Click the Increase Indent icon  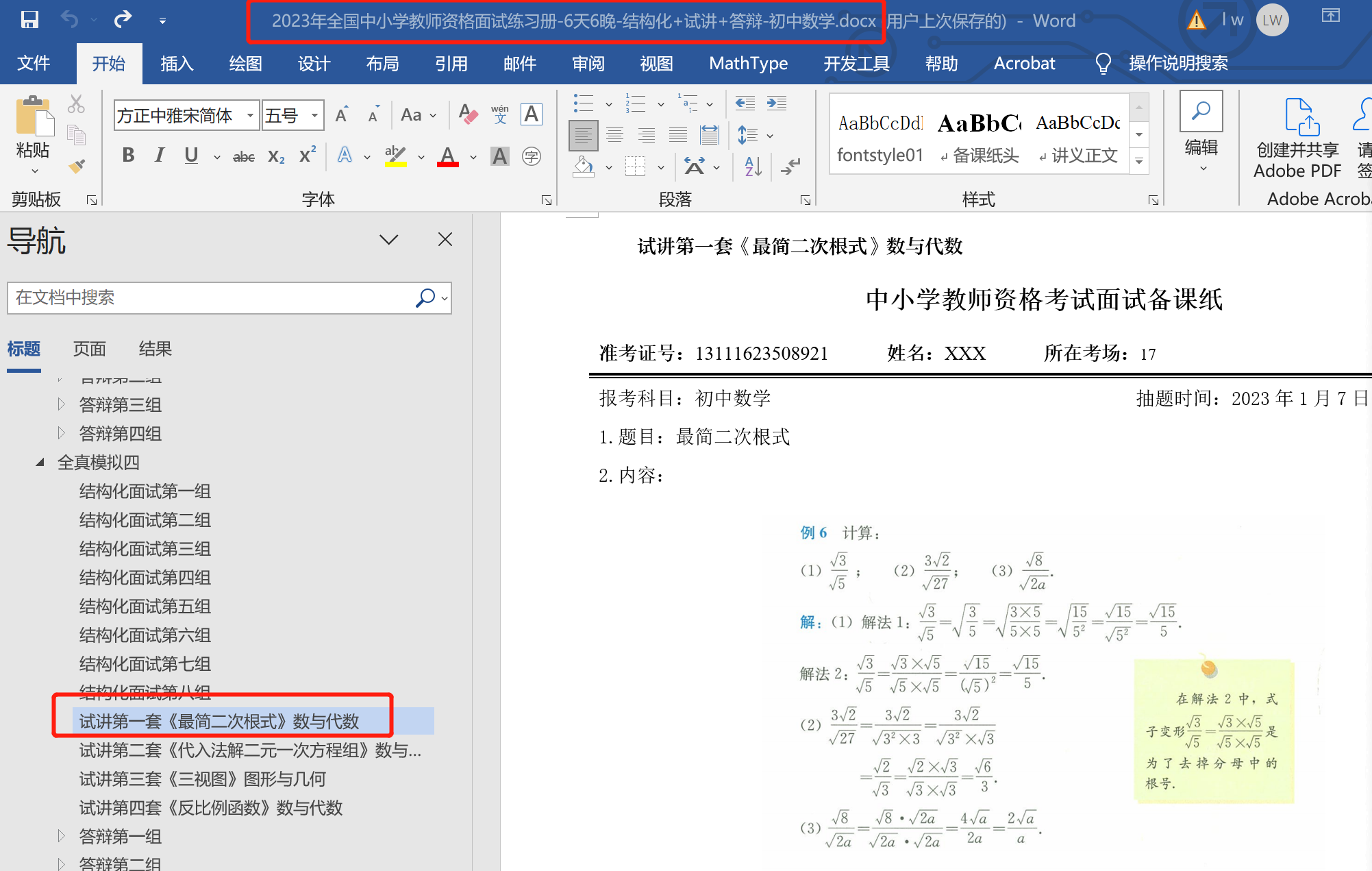coord(776,103)
